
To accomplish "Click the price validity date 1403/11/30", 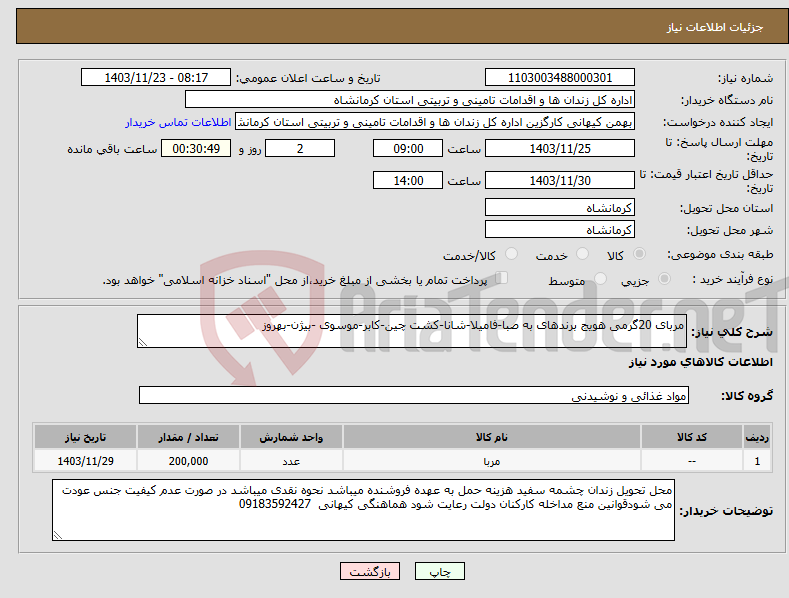I will [560, 180].
